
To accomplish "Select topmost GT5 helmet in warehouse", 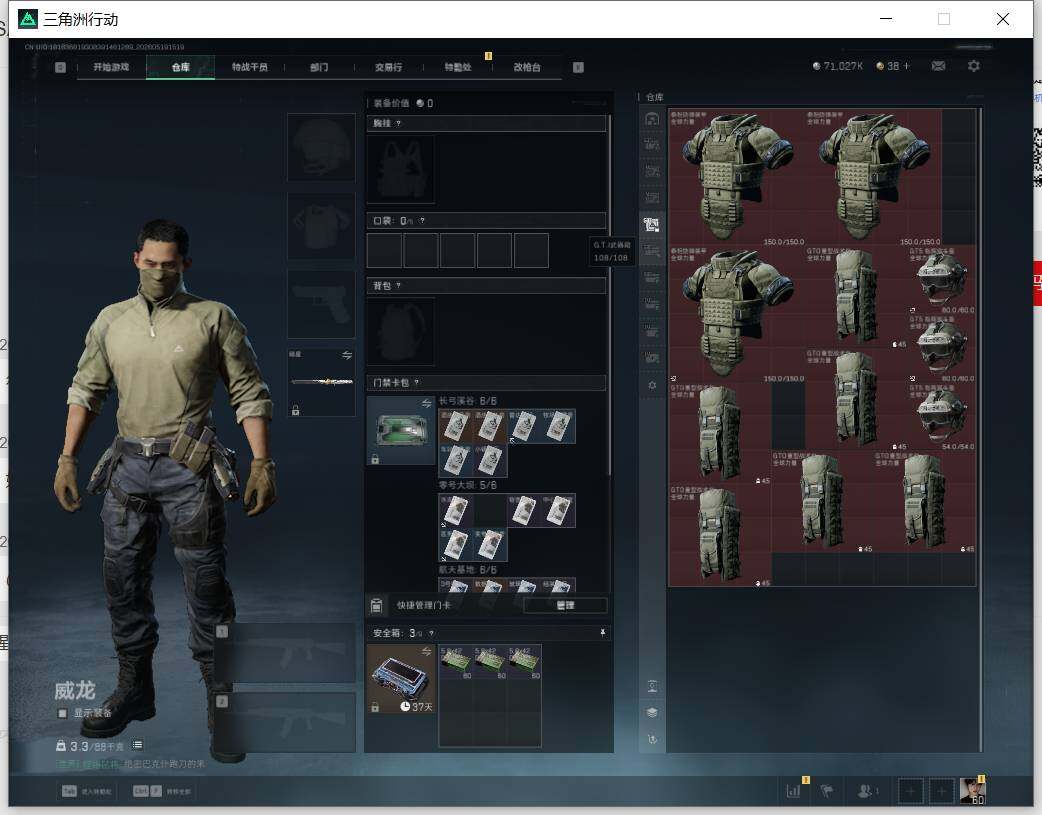I will (x=942, y=279).
